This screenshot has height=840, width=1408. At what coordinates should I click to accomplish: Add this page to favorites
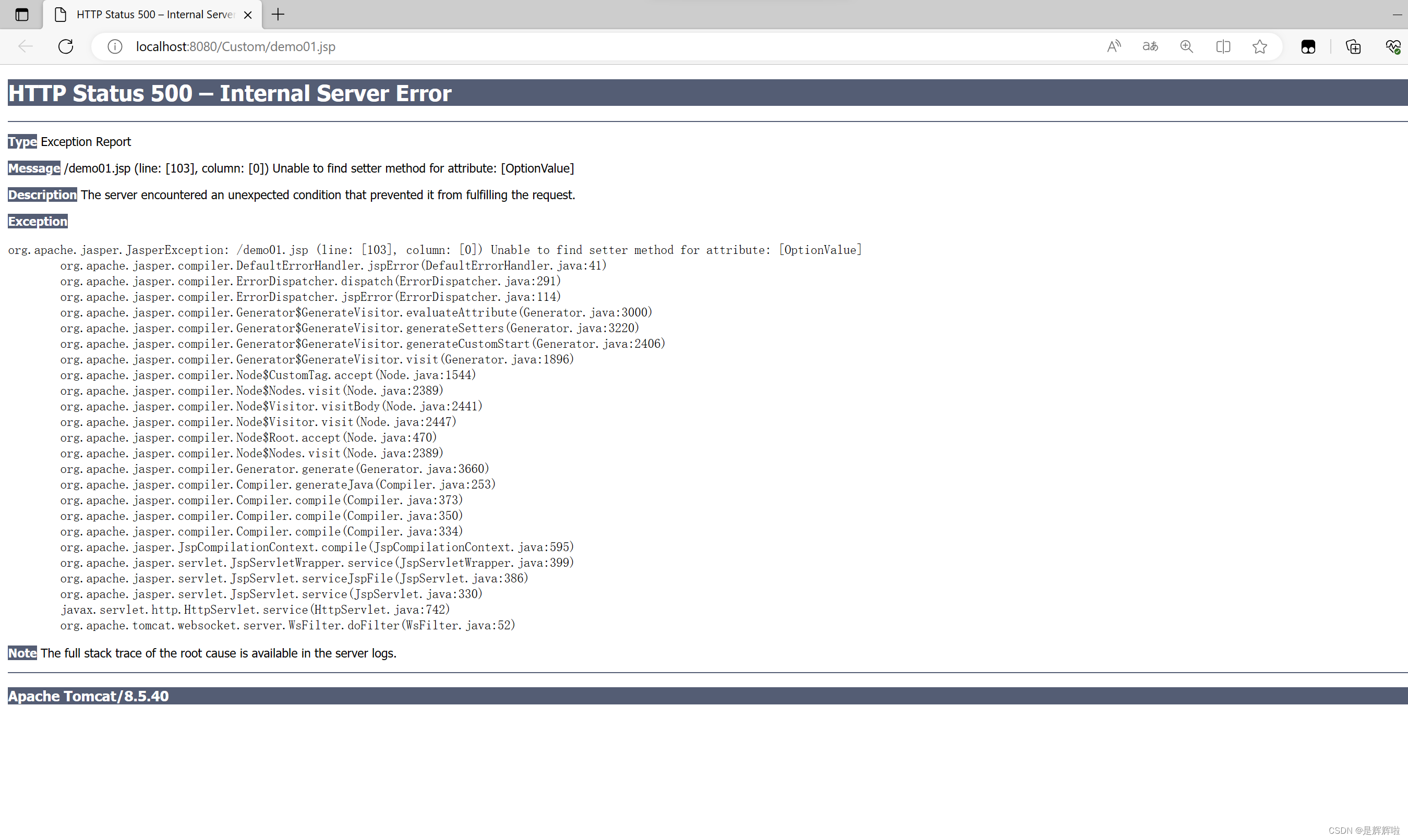click(x=1260, y=46)
